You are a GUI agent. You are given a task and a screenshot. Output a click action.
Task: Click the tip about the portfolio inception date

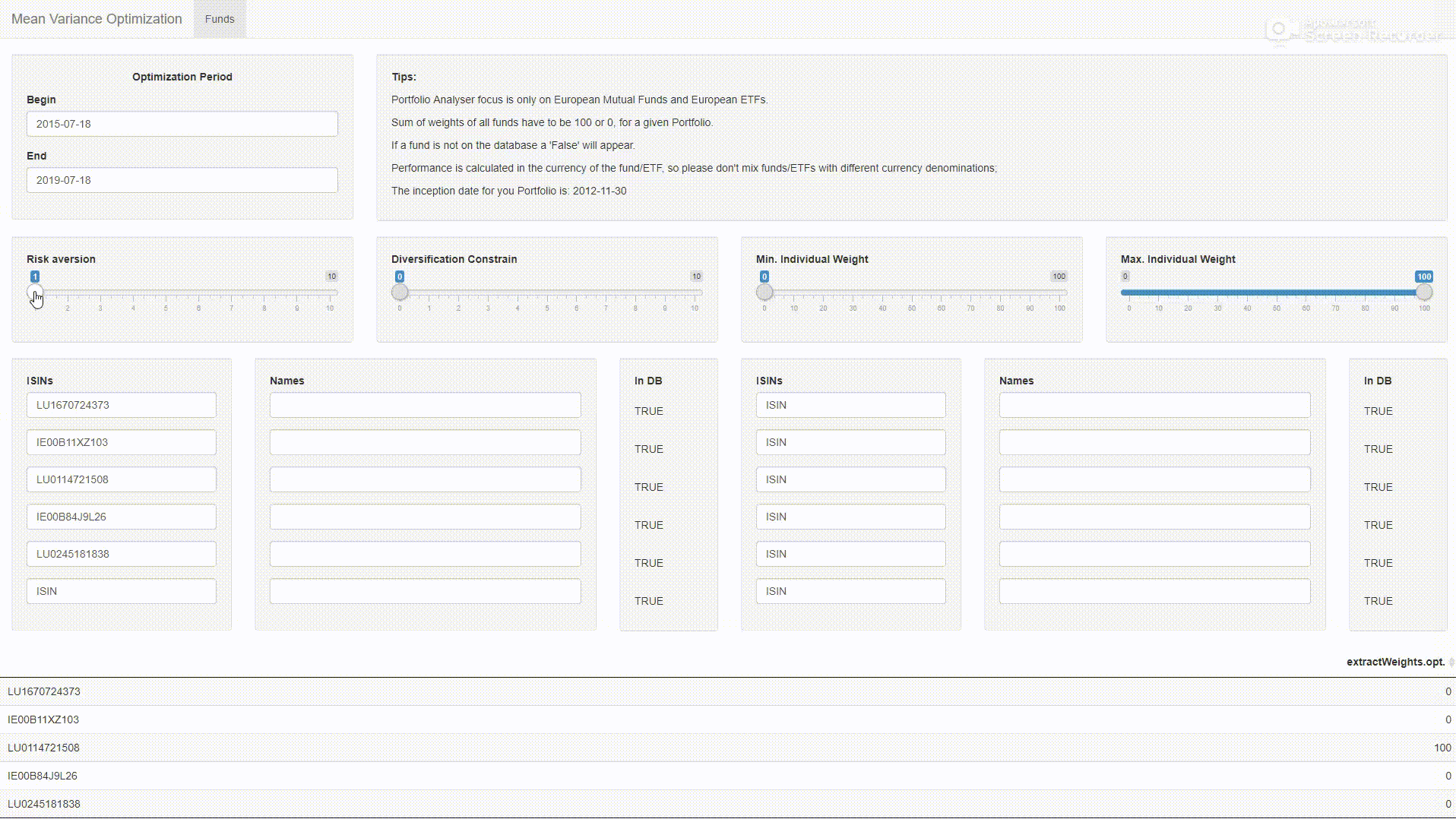point(509,191)
